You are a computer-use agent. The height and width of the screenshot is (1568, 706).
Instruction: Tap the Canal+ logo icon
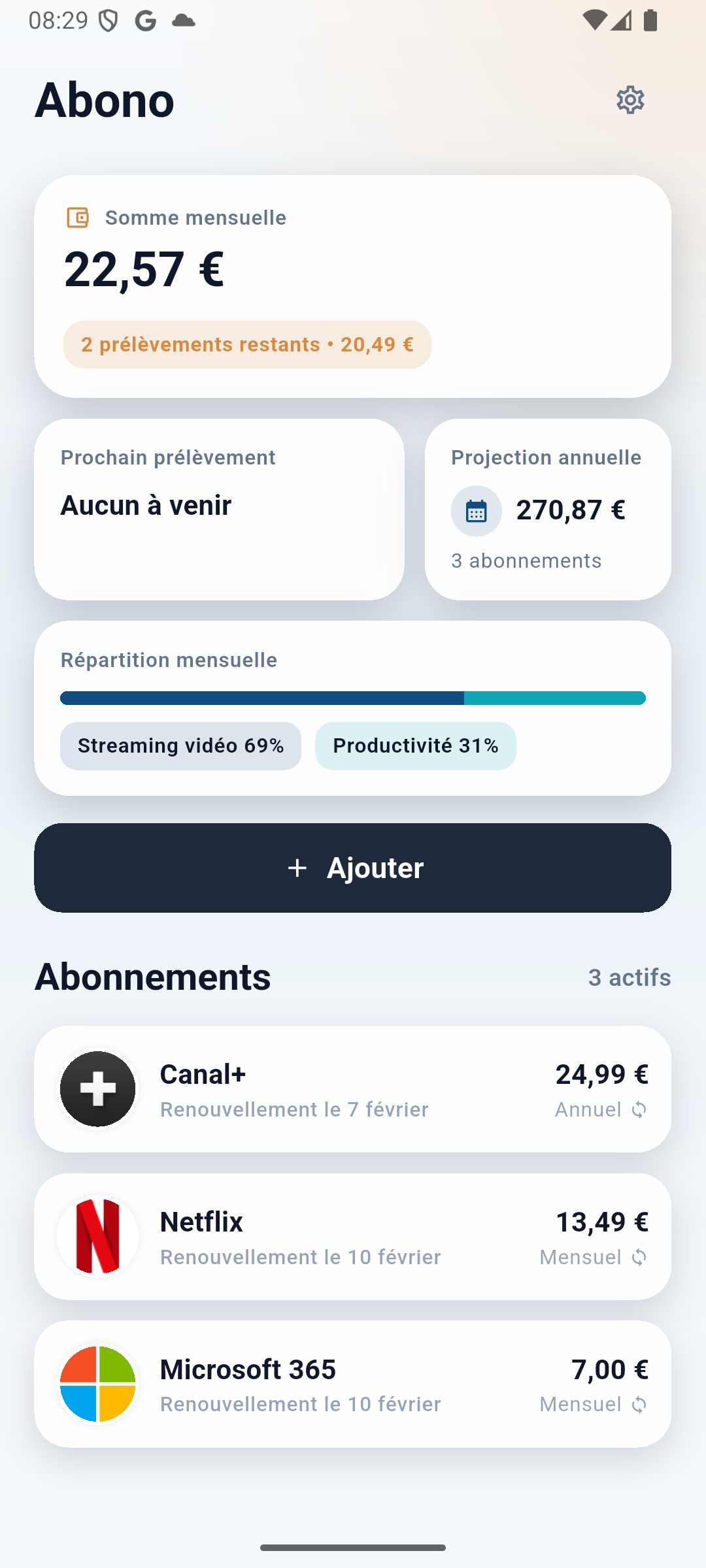click(x=98, y=1089)
